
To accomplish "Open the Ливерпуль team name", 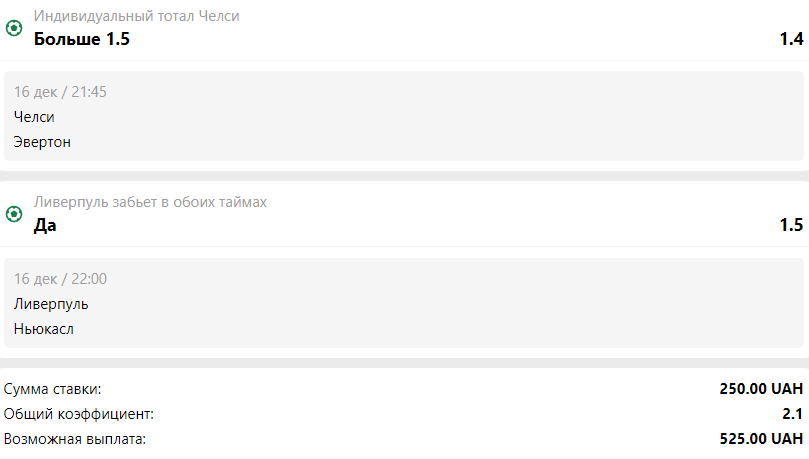I will [51, 304].
